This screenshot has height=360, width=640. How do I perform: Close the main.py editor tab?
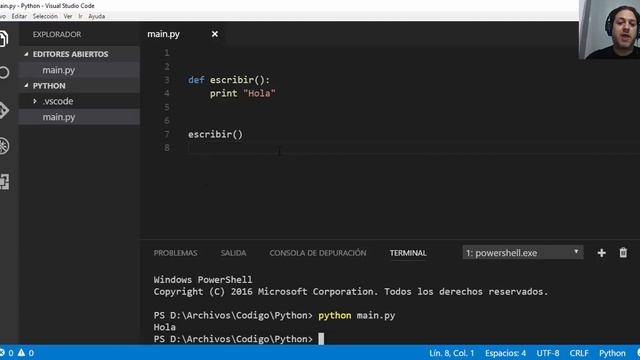click(x=215, y=34)
